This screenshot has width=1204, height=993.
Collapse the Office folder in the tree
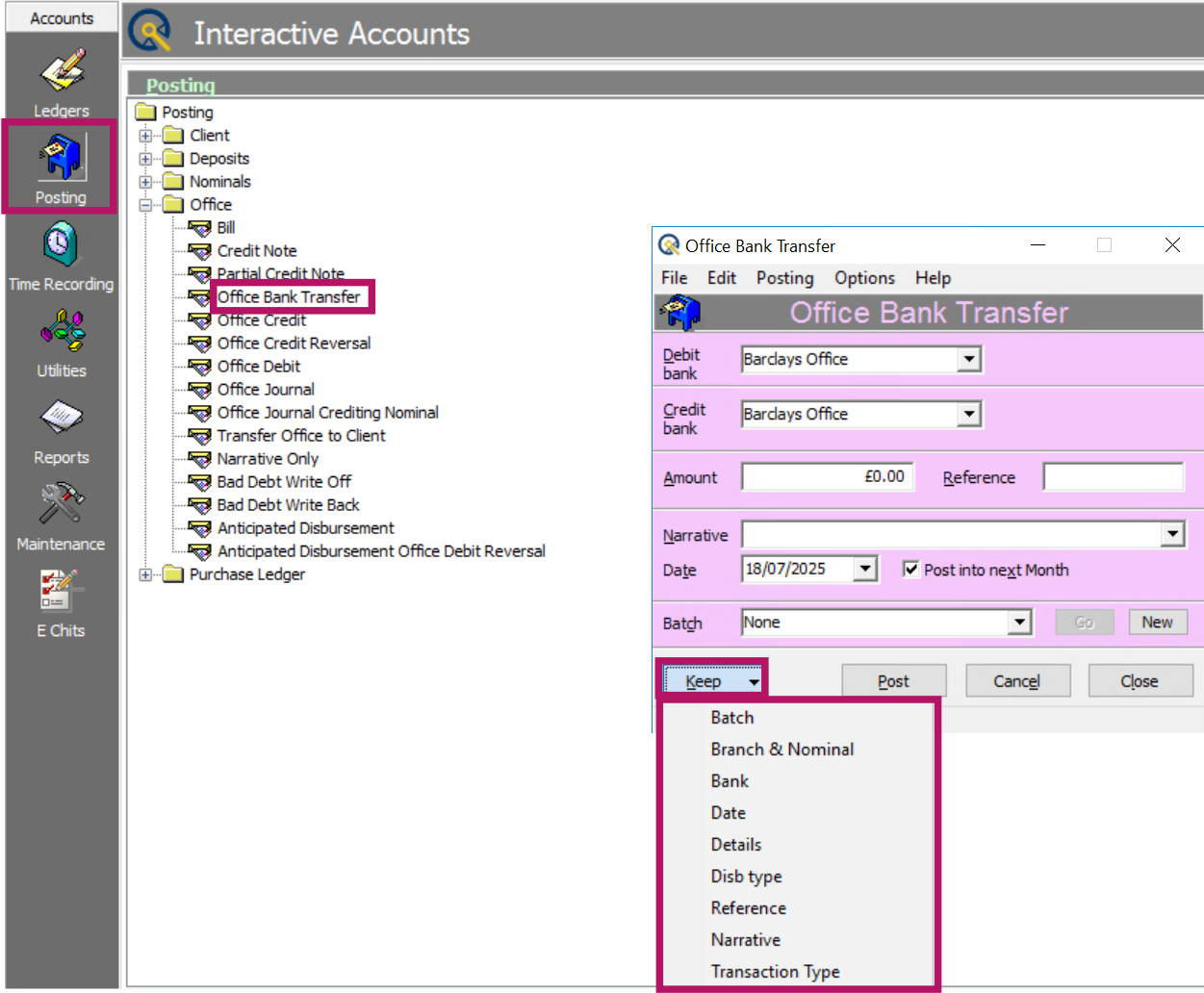145,205
